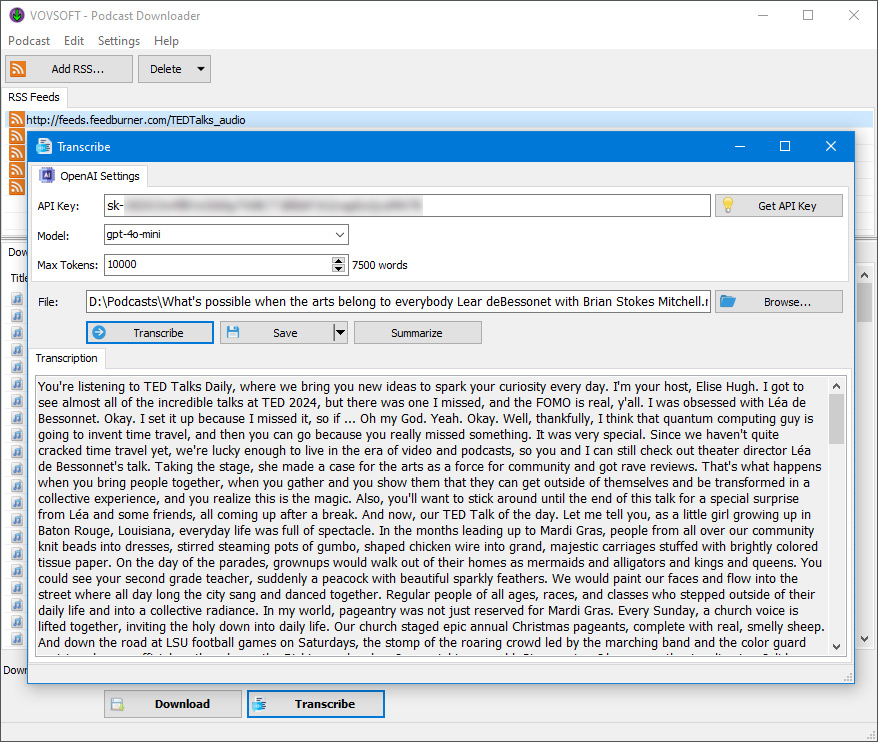The height and width of the screenshot is (742, 878).
Task: Click the 7500 words label
Action: pyautogui.click(x=380, y=265)
